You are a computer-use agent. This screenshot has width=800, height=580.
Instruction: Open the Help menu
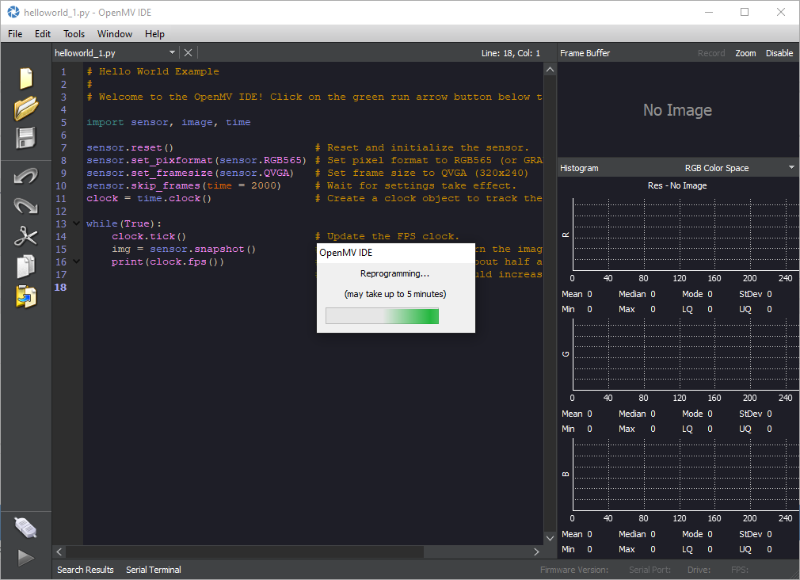coord(155,34)
